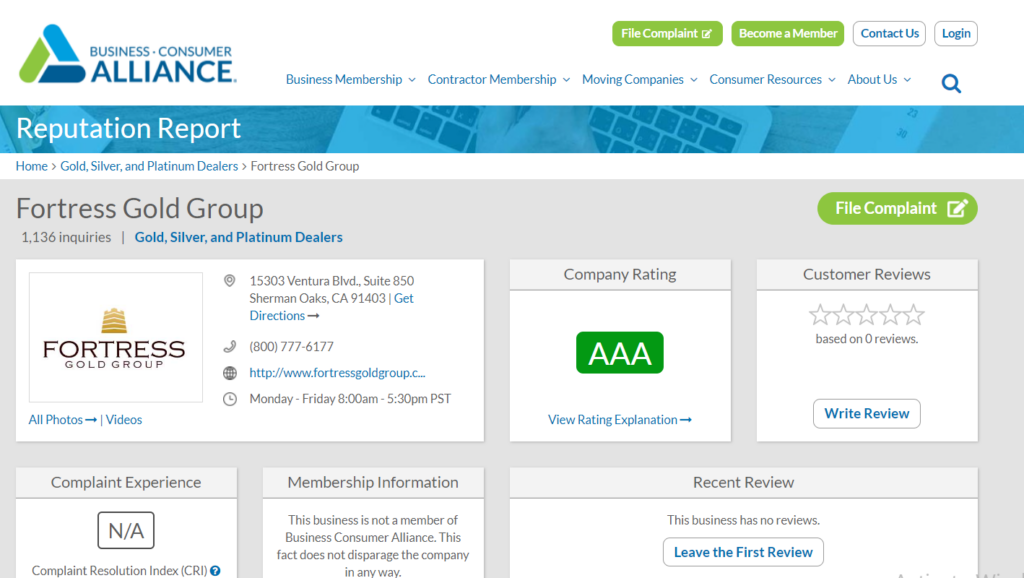The width and height of the screenshot is (1024, 578).
Task: Click the Become a Member button
Action: click(788, 33)
